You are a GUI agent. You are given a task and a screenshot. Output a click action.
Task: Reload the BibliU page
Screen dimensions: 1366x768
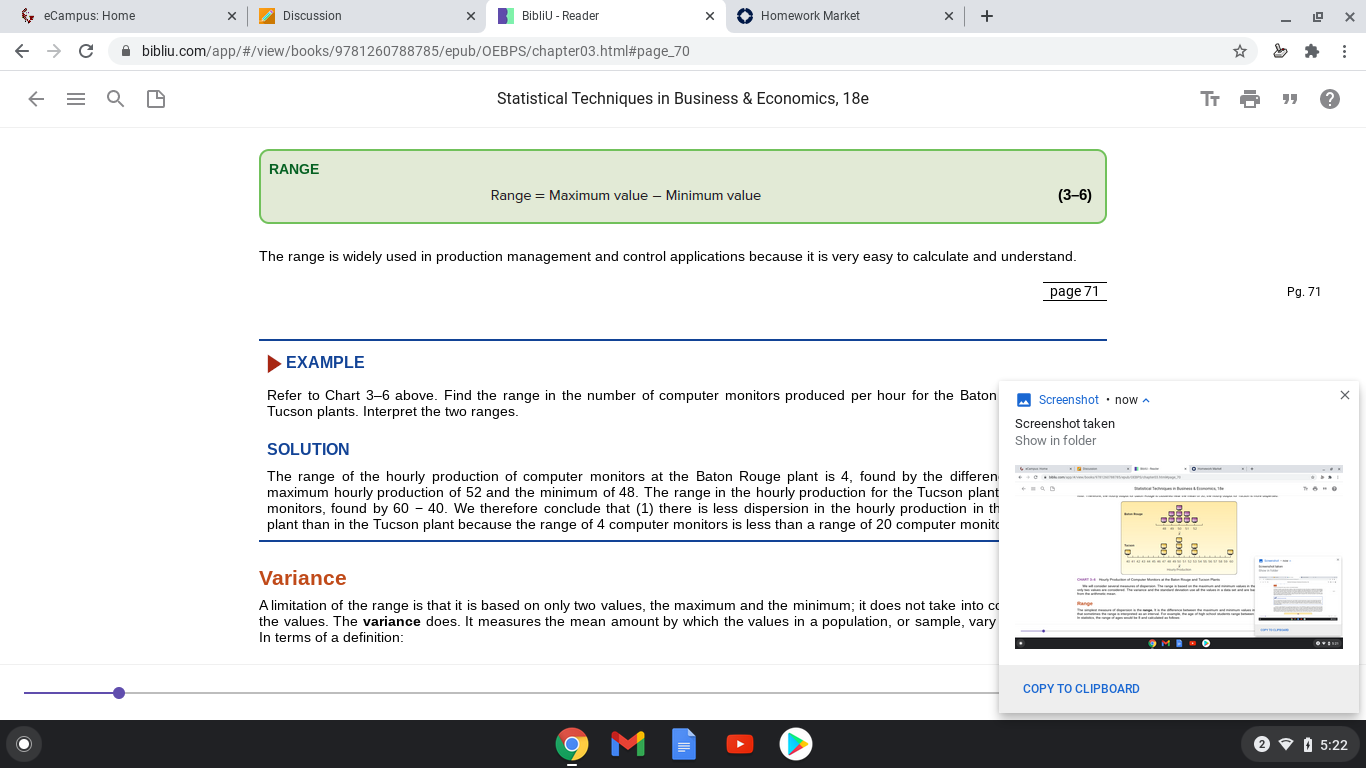pos(86,51)
